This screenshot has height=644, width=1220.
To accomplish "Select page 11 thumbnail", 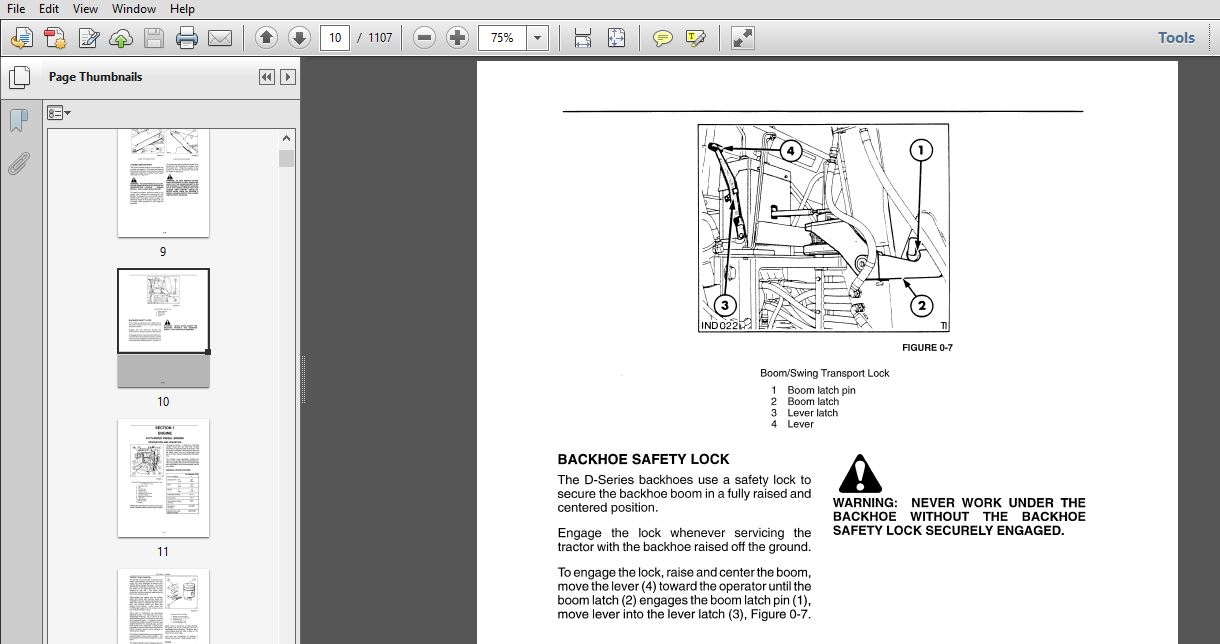I will [163, 478].
